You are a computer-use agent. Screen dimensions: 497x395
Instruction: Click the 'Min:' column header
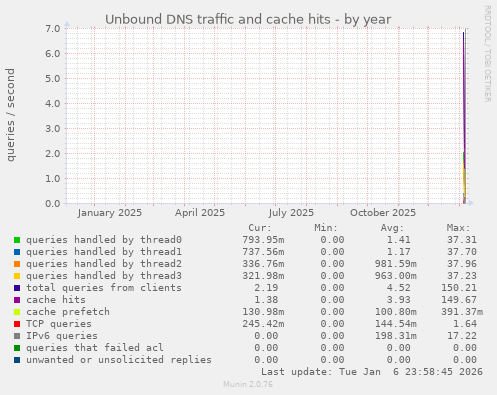pos(326,228)
